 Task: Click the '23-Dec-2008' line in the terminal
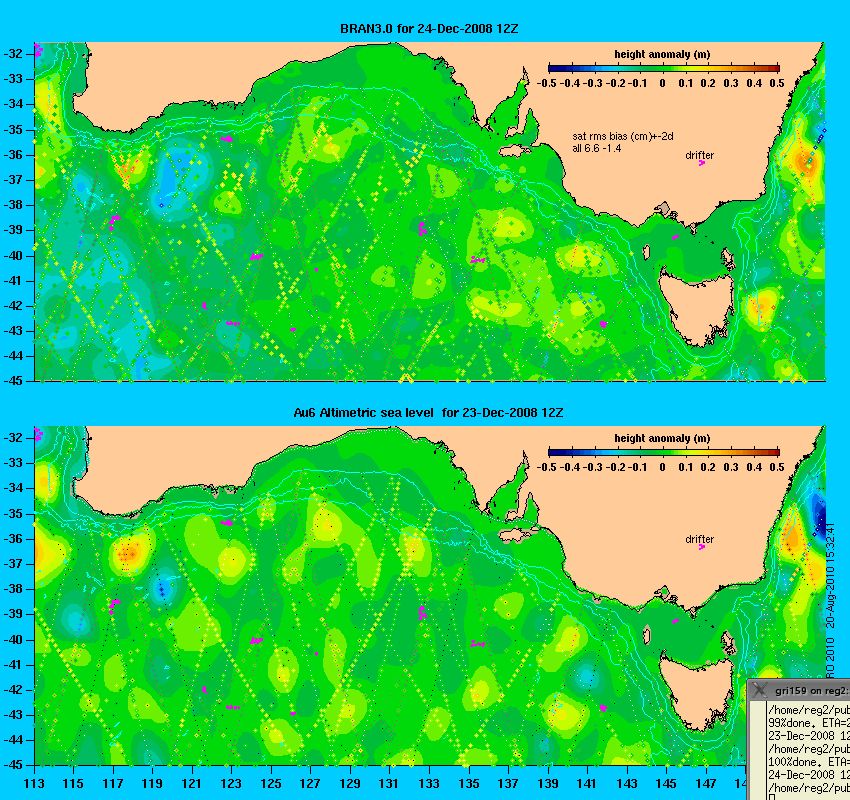click(808, 736)
